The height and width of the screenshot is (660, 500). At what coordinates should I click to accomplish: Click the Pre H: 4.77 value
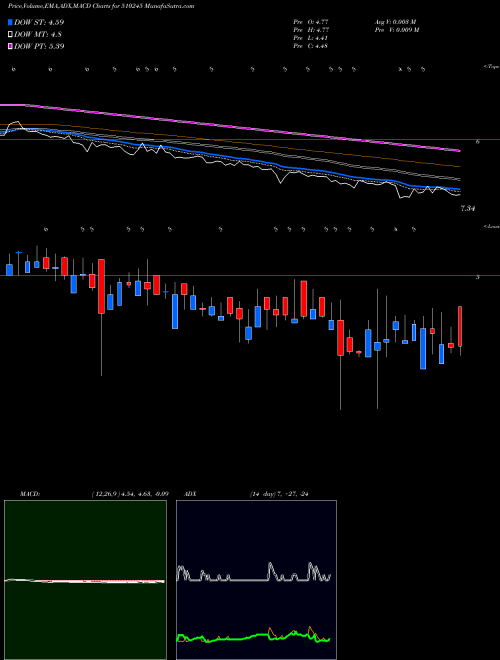pos(311,30)
